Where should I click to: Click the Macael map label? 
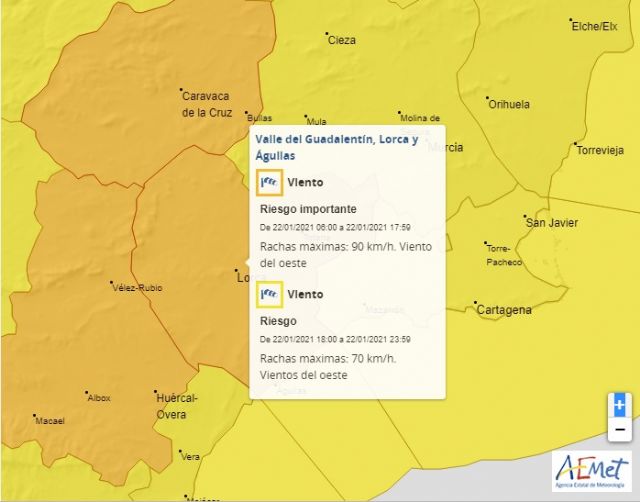click(x=49, y=421)
